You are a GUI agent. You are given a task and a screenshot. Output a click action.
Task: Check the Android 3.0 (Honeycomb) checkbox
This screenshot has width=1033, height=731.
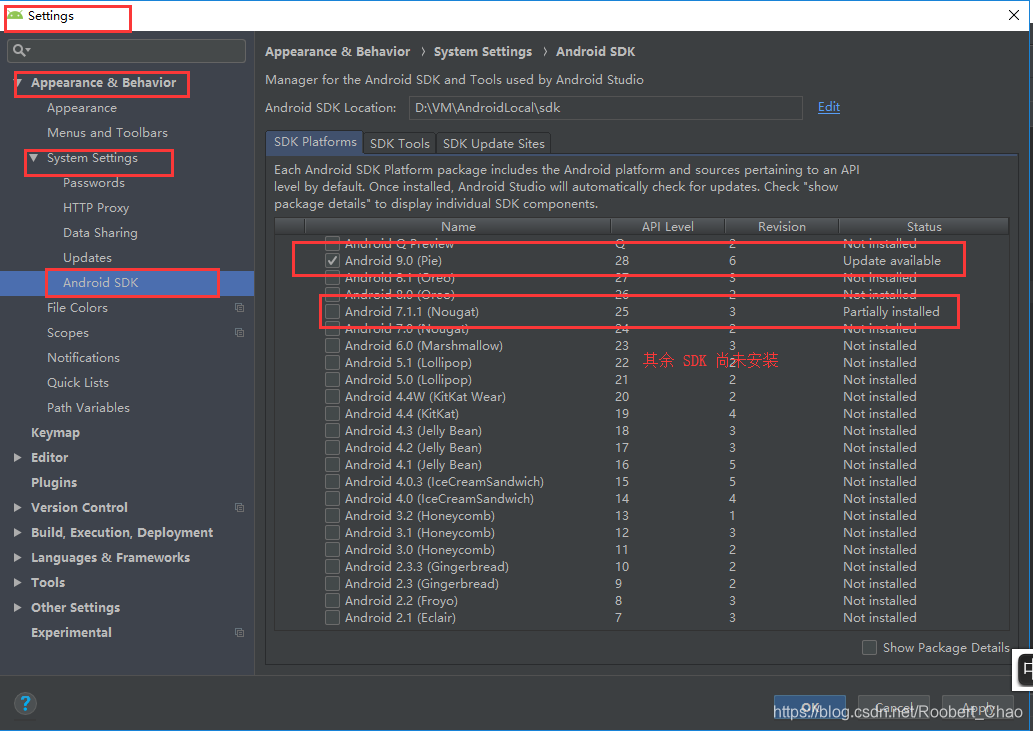pyautogui.click(x=333, y=550)
